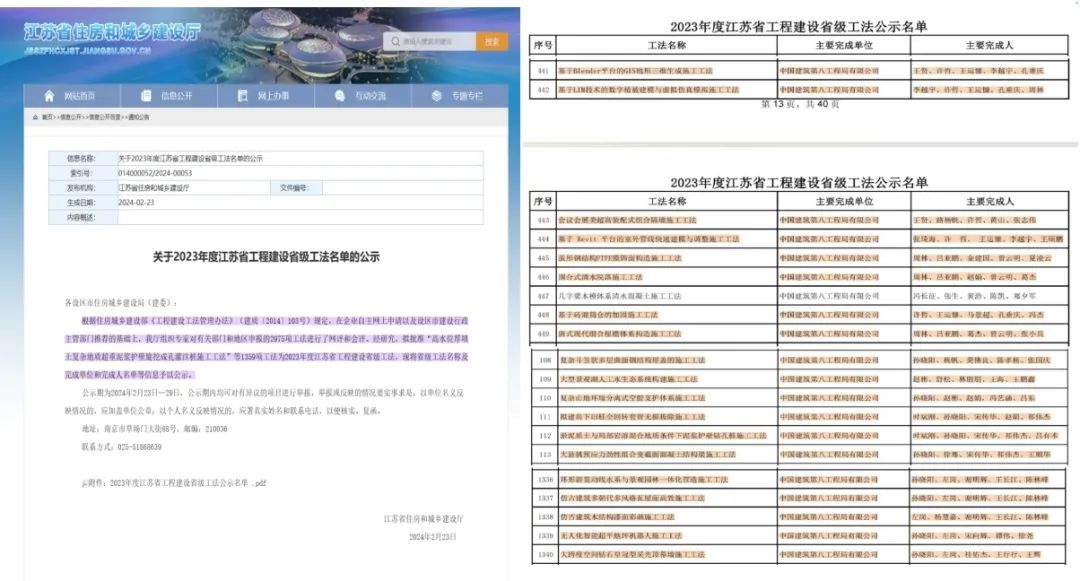Click row 443 serial number cell
This screenshot has width=1080, height=581.
pos(543,220)
